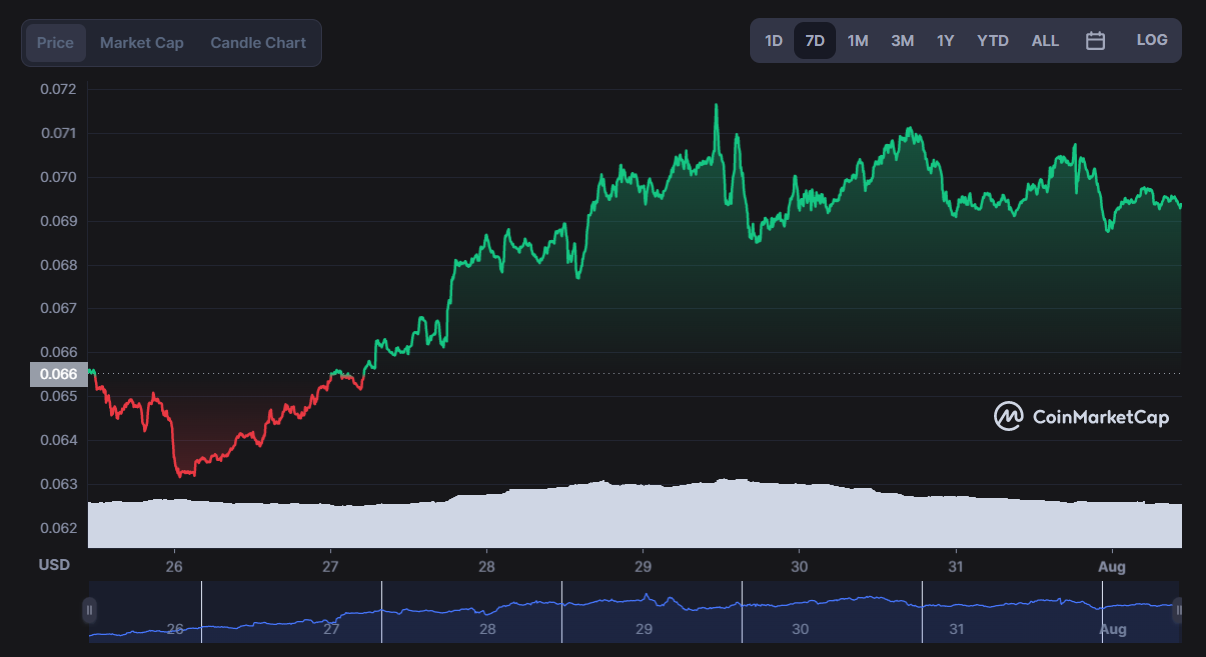The width and height of the screenshot is (1206, 657).
Task: Click the 0.070 axis label
Action: point(58,177)
